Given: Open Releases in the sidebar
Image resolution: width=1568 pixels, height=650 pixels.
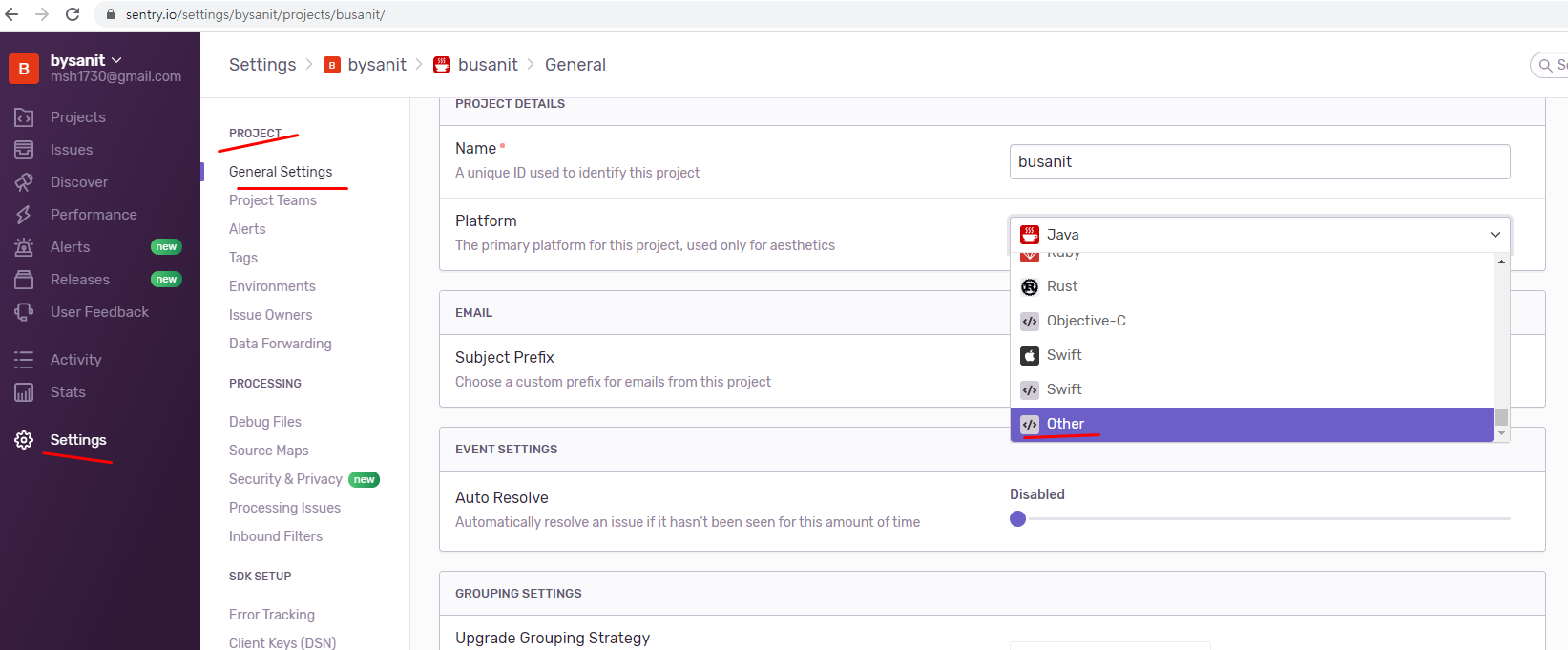Looking at the screenshot, I should tap(79, 280).
